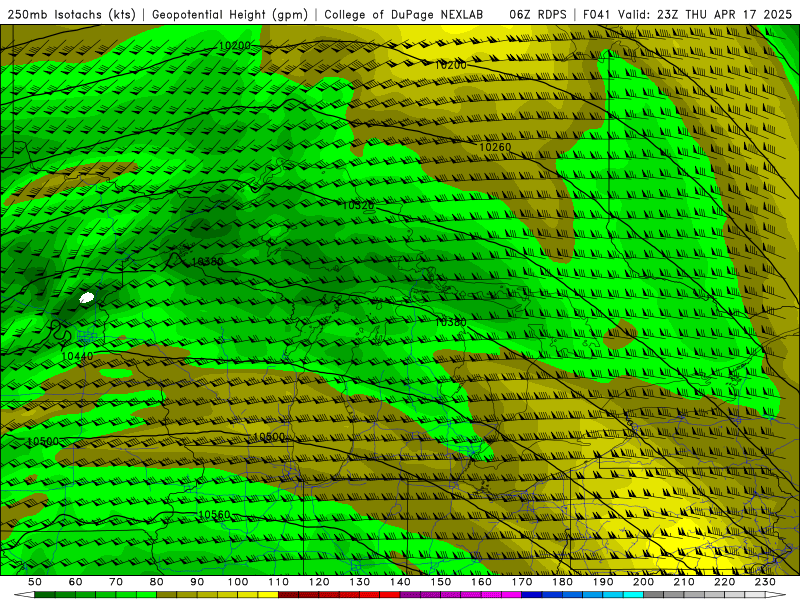The height and width of the screenshot is (600, 800).
Task: Click the 50 kts value on the color scale
Action: (34, 582)
